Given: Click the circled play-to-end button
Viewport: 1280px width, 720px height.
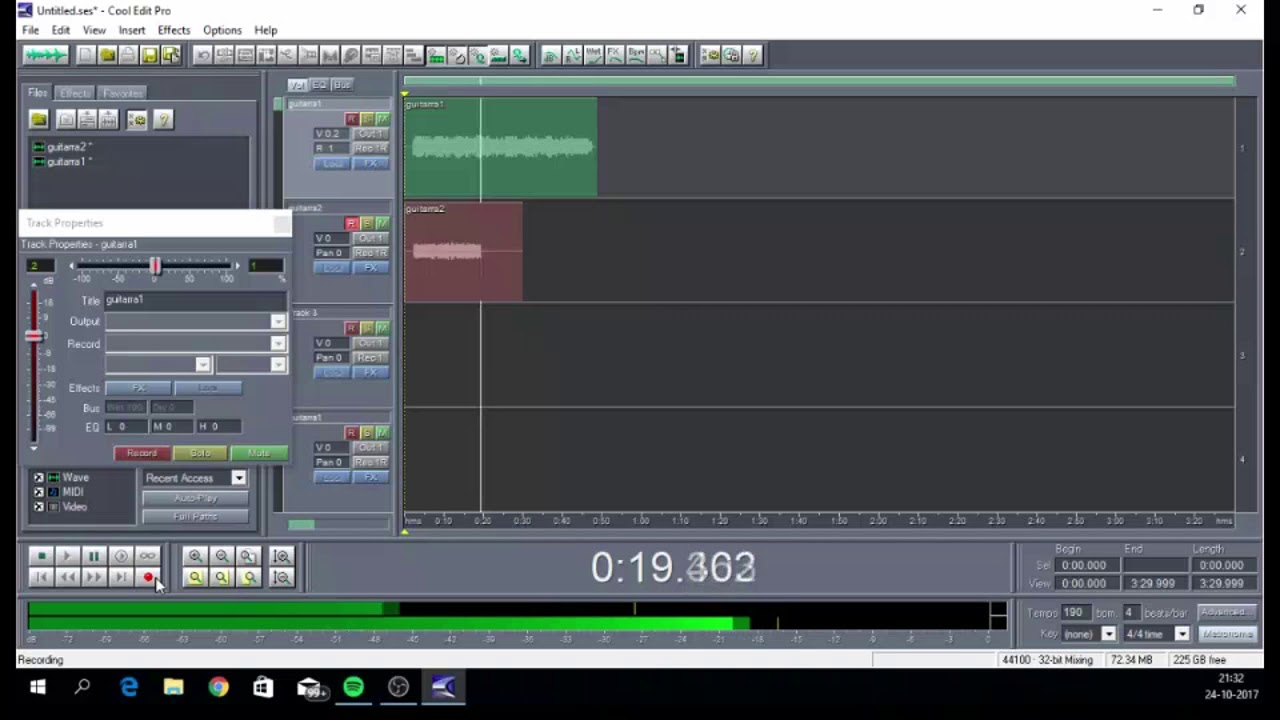Looking at the screenshot, I should click(121, 556).
